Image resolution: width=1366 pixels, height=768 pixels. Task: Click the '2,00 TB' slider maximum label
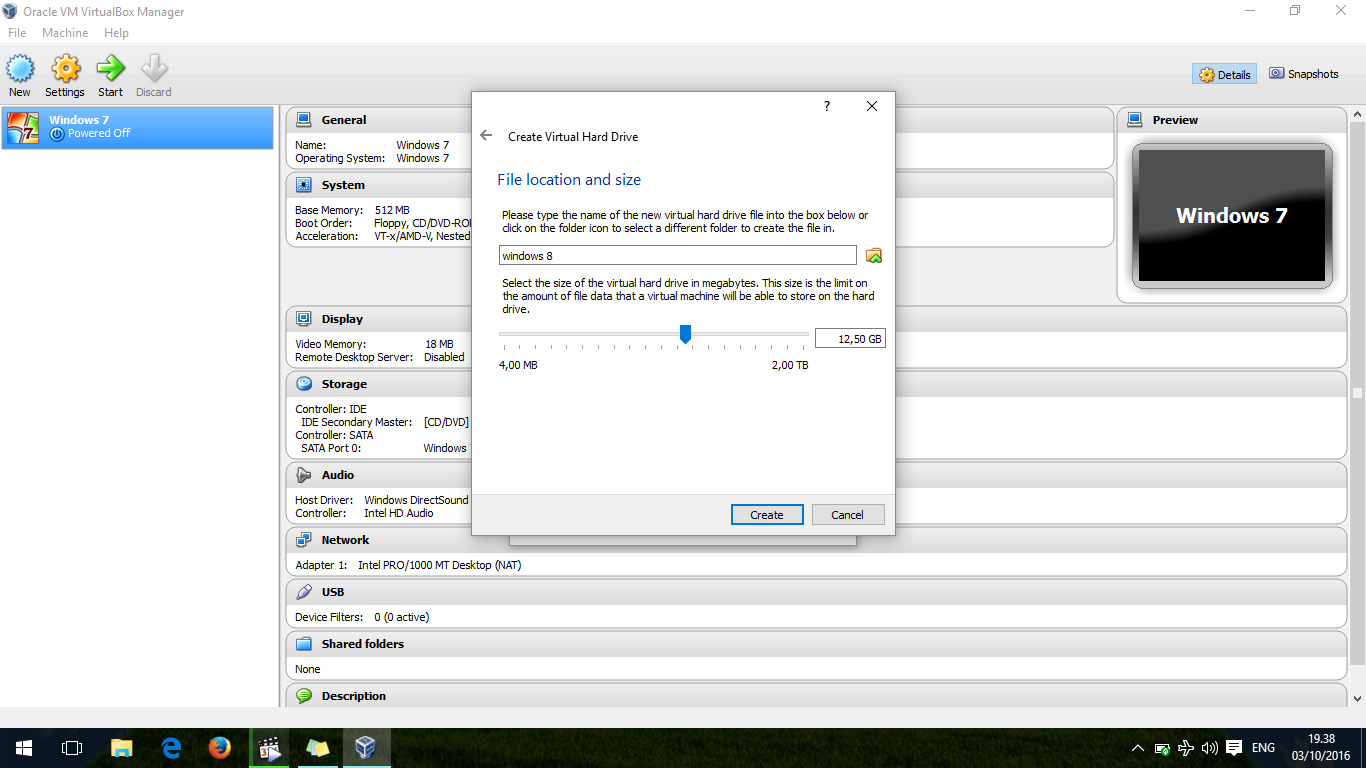click(790, 366)
